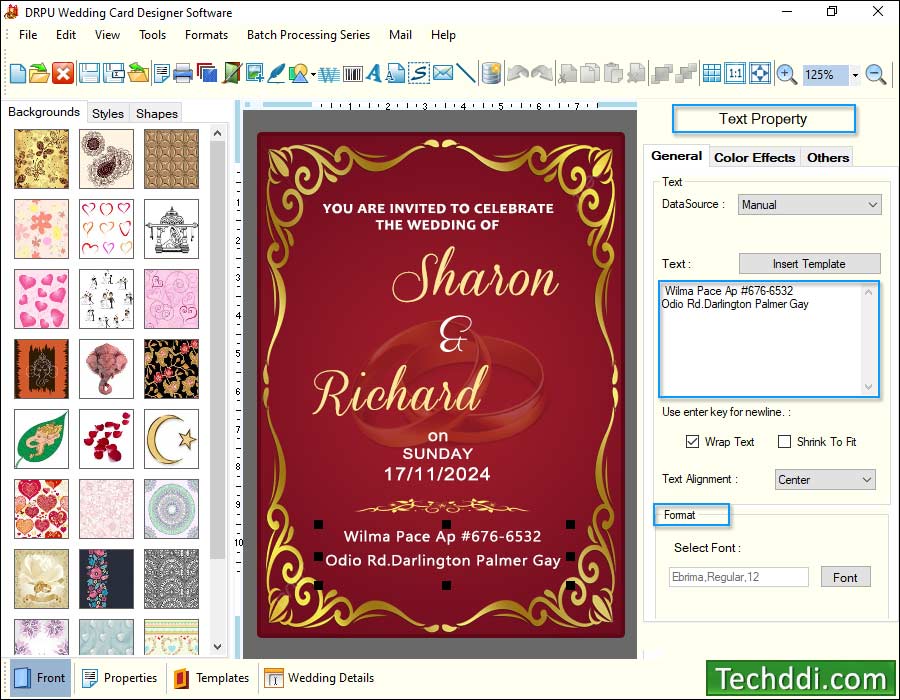Select the elephant head background thumbnail
The image size is (900, 700).
tap(106, 369)
